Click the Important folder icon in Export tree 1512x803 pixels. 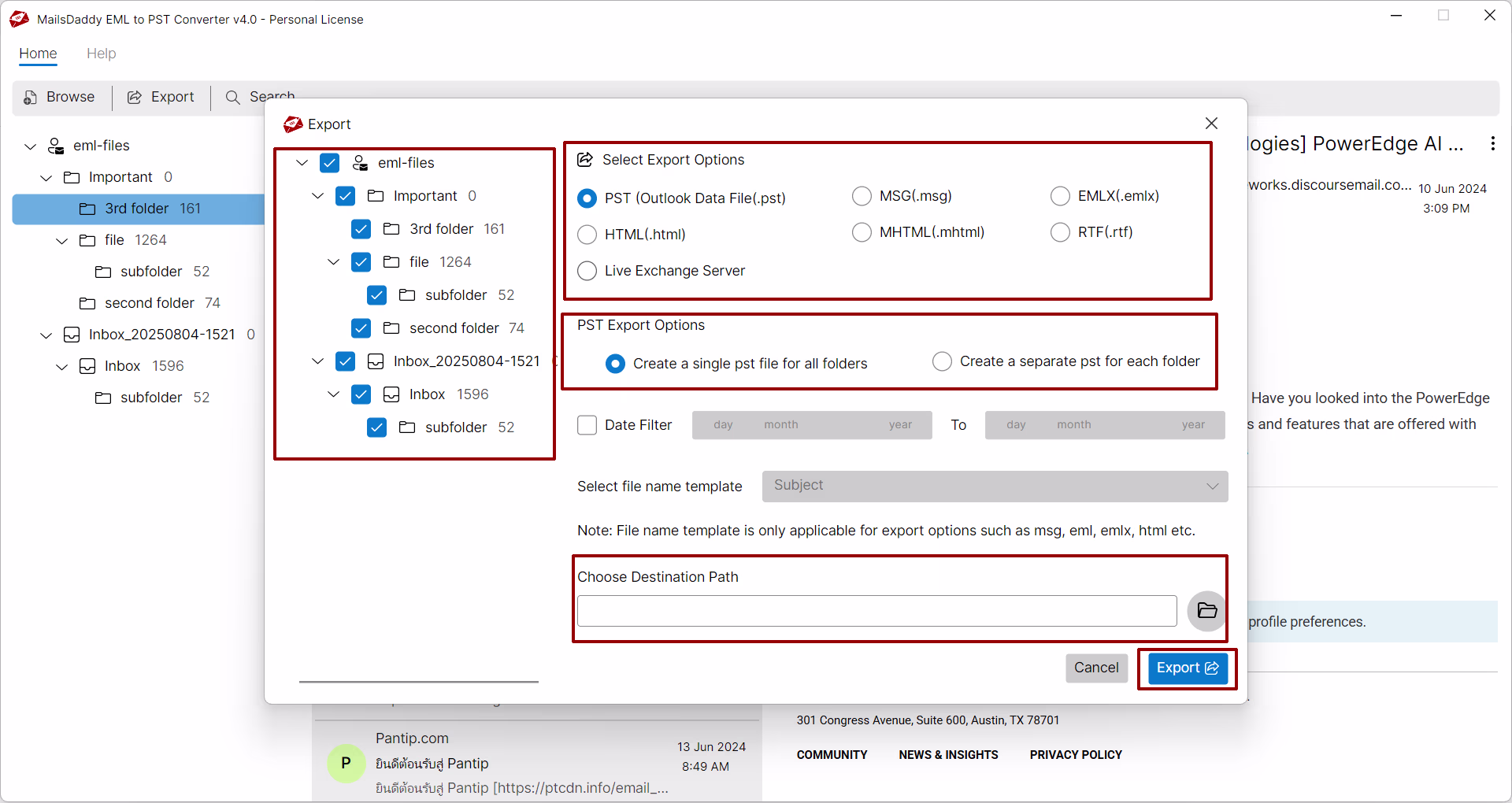point(376,196)
